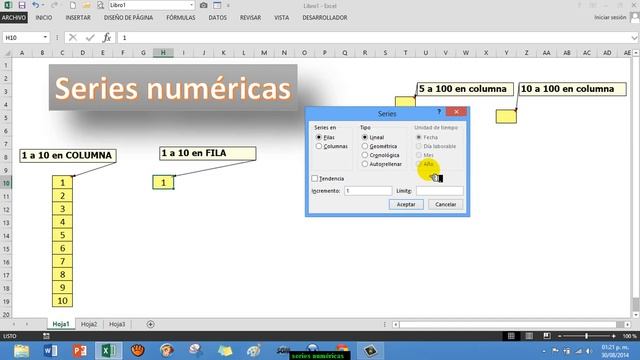Launch PowerPoint from the taskbar
Viewport: 640px width, 360px height.
coord(80,351)
